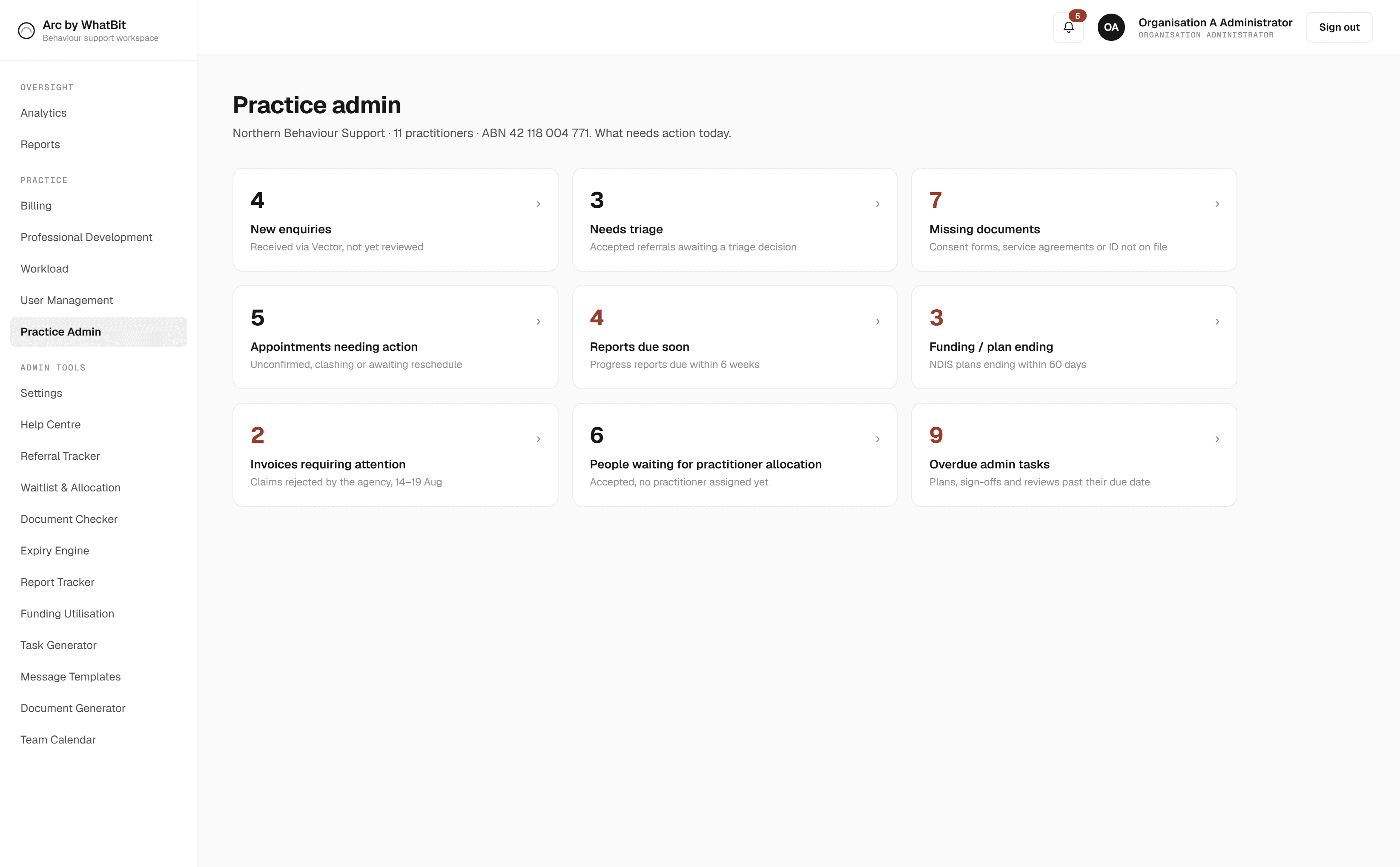Image resolution: width=1400 pixels, height=867 pixels.
Task: Open the notifications bell icon
Action: 1068,27
